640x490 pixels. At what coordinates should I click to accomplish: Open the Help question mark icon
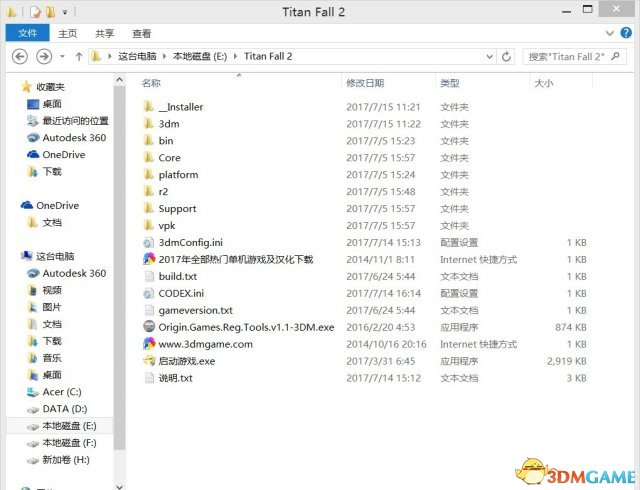tap(626, 33)
